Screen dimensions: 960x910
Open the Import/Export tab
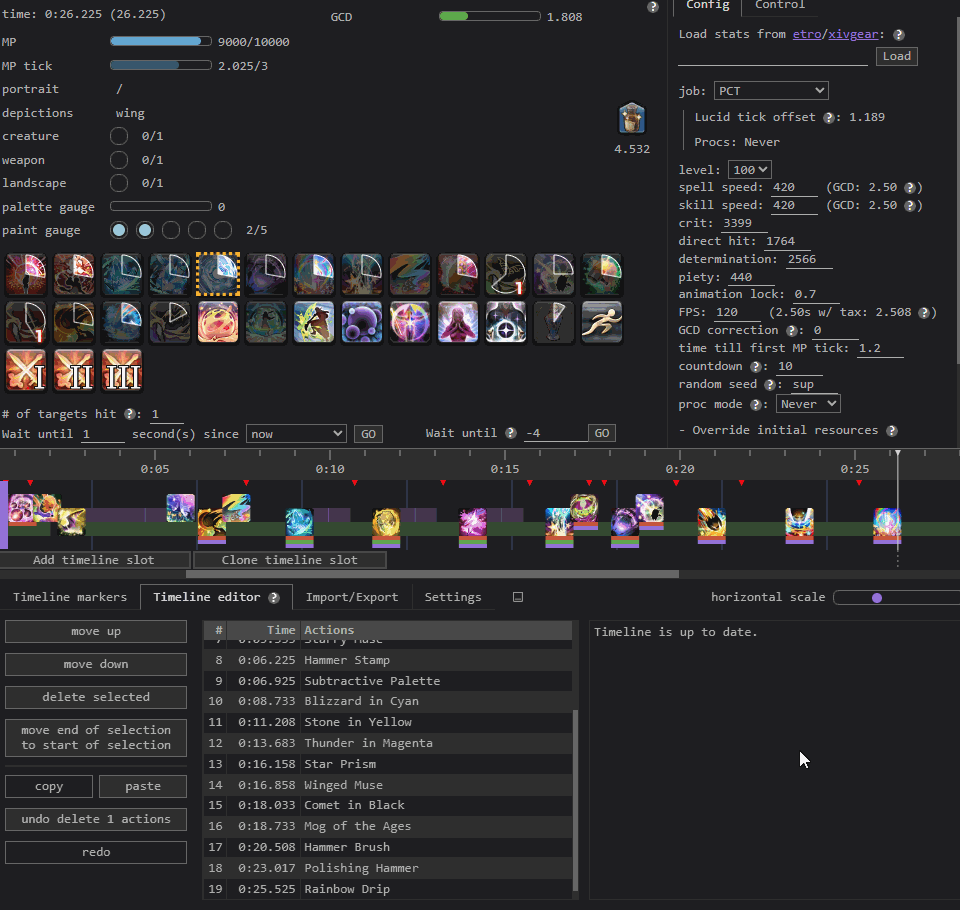pyautogui.click(x=352, y=597)
